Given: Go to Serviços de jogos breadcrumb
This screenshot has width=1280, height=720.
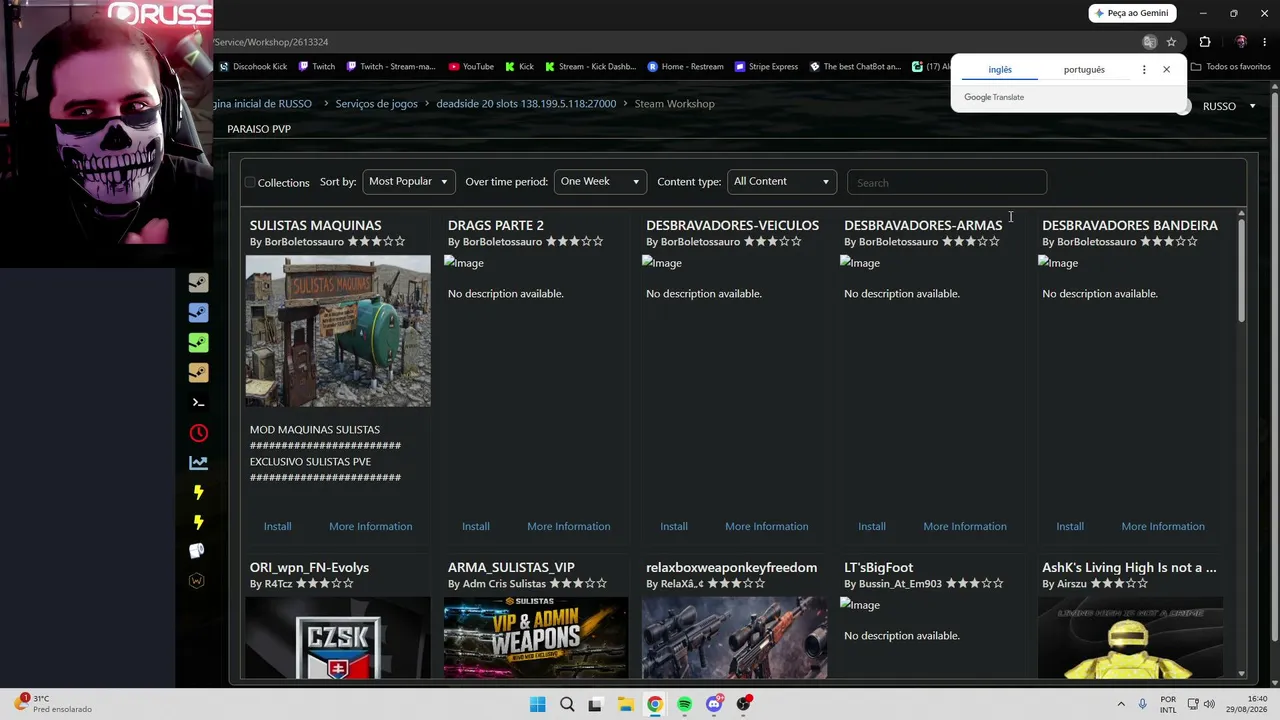Looking at the screenshot, I should tap(376, 104).
